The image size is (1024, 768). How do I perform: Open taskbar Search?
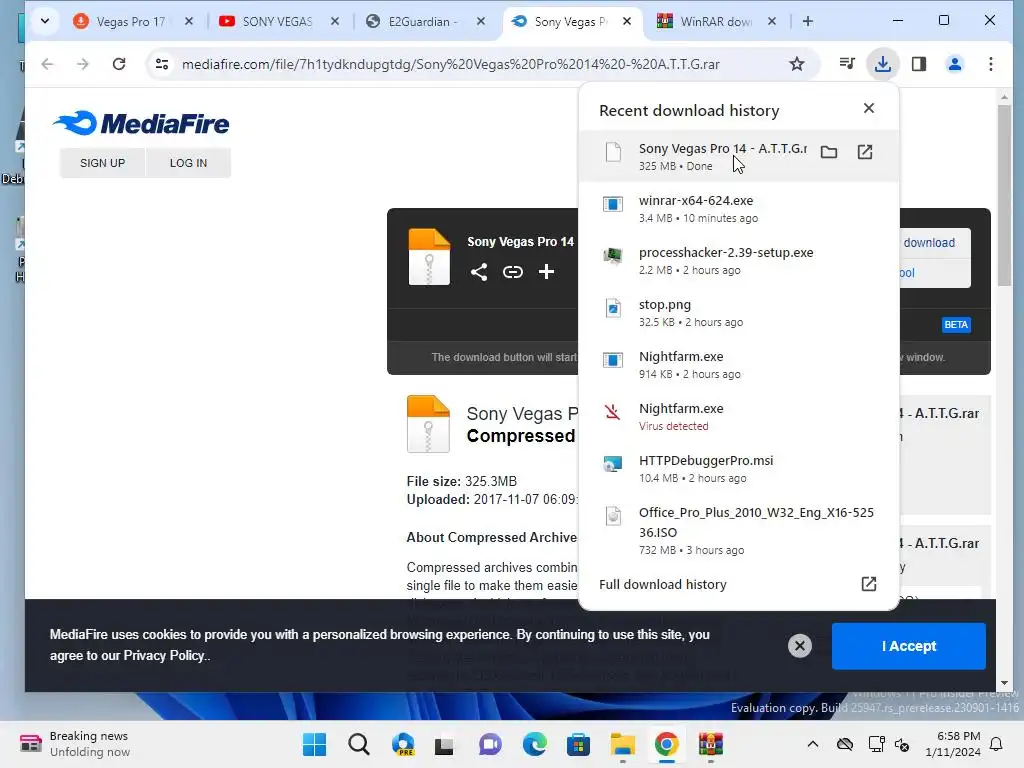click(x=359, y=744)
